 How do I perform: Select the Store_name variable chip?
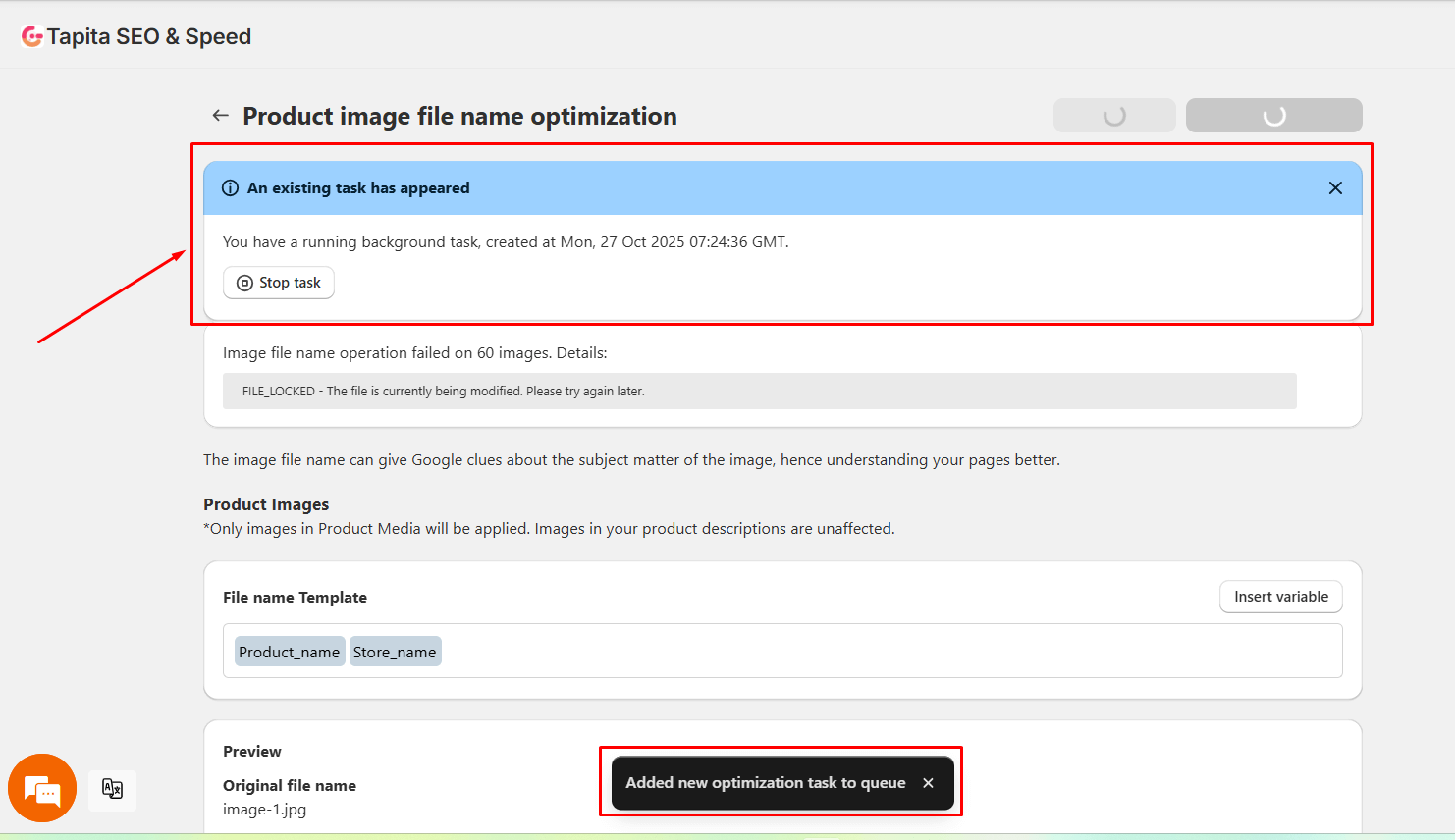pos(395,651)
